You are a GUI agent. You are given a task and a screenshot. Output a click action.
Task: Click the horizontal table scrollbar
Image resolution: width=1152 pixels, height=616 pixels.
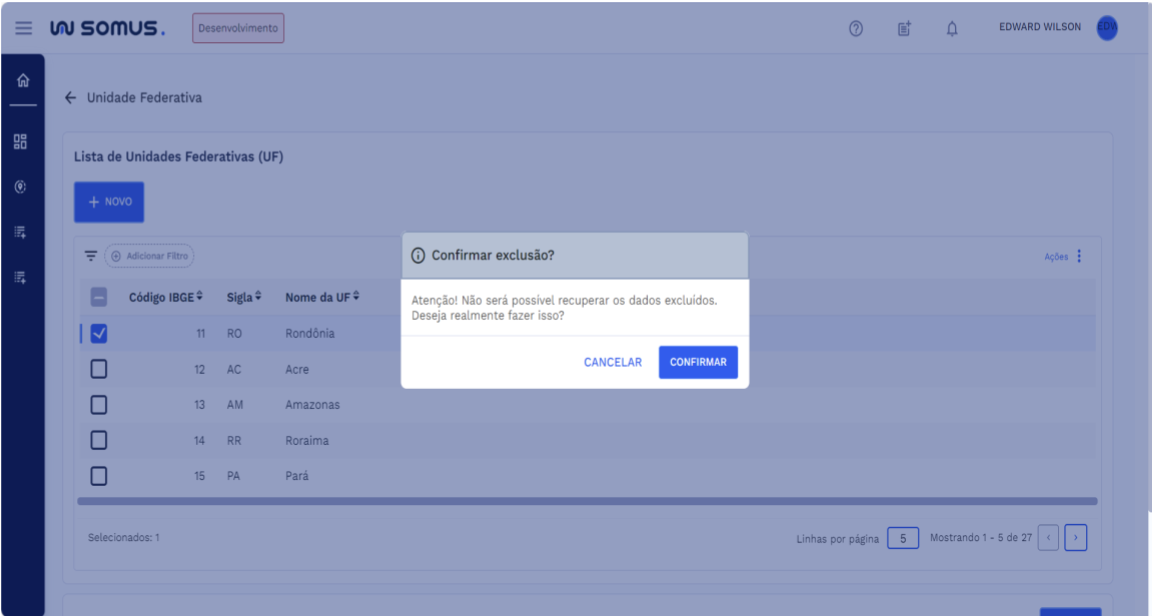(587, 501)
